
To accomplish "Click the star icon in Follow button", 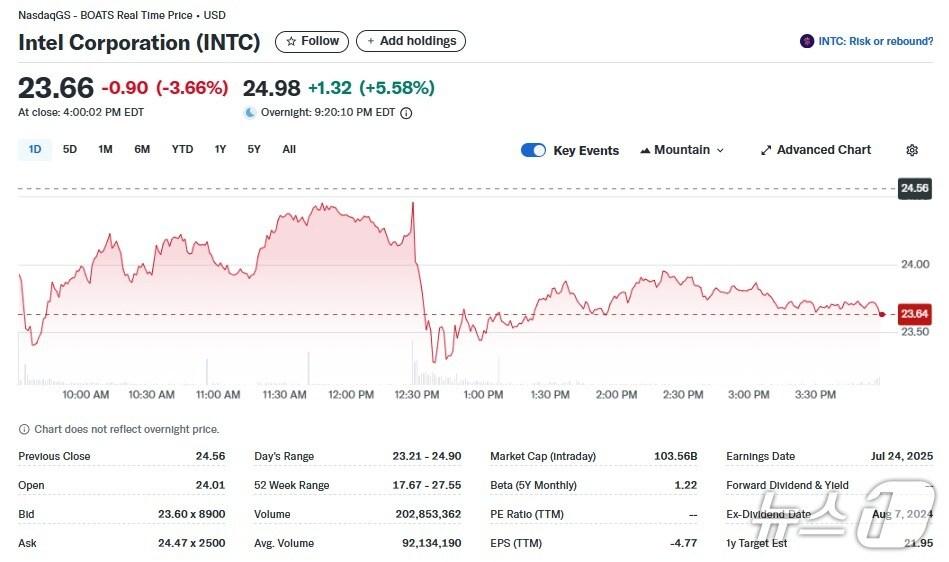I will pyautogui.click(x=291, y=41).
